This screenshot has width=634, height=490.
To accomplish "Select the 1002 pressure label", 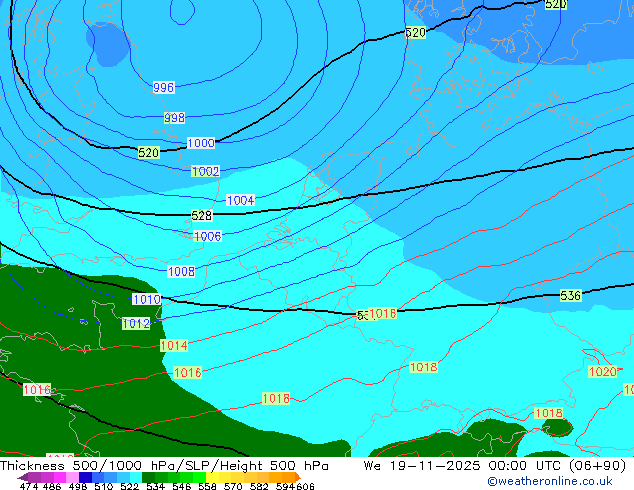I will [205, 171].
